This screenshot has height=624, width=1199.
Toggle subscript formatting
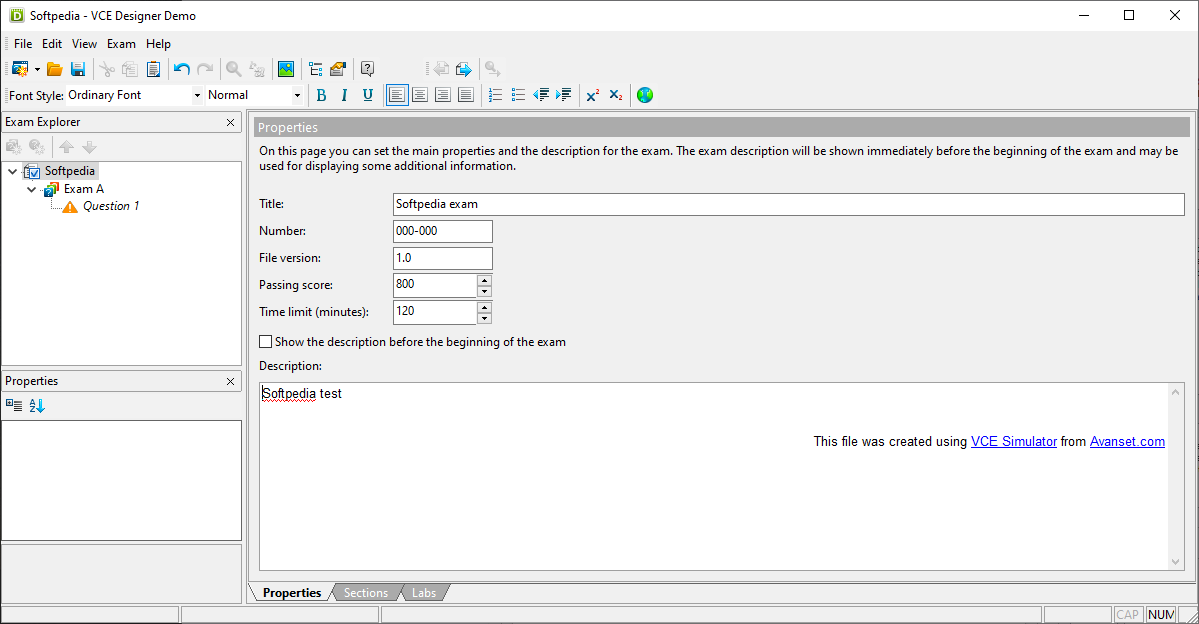616,96
